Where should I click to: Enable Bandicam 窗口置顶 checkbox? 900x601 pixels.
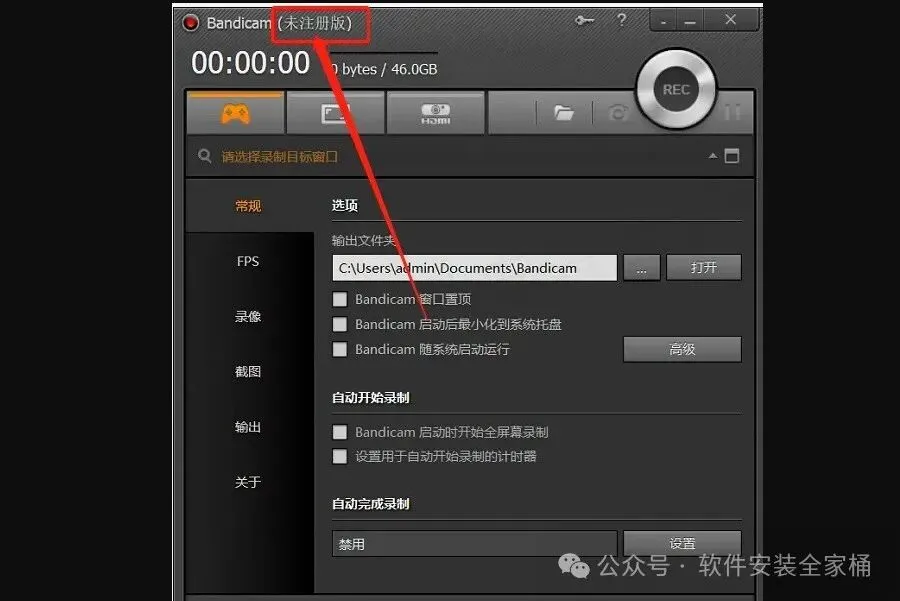(340, 299)
